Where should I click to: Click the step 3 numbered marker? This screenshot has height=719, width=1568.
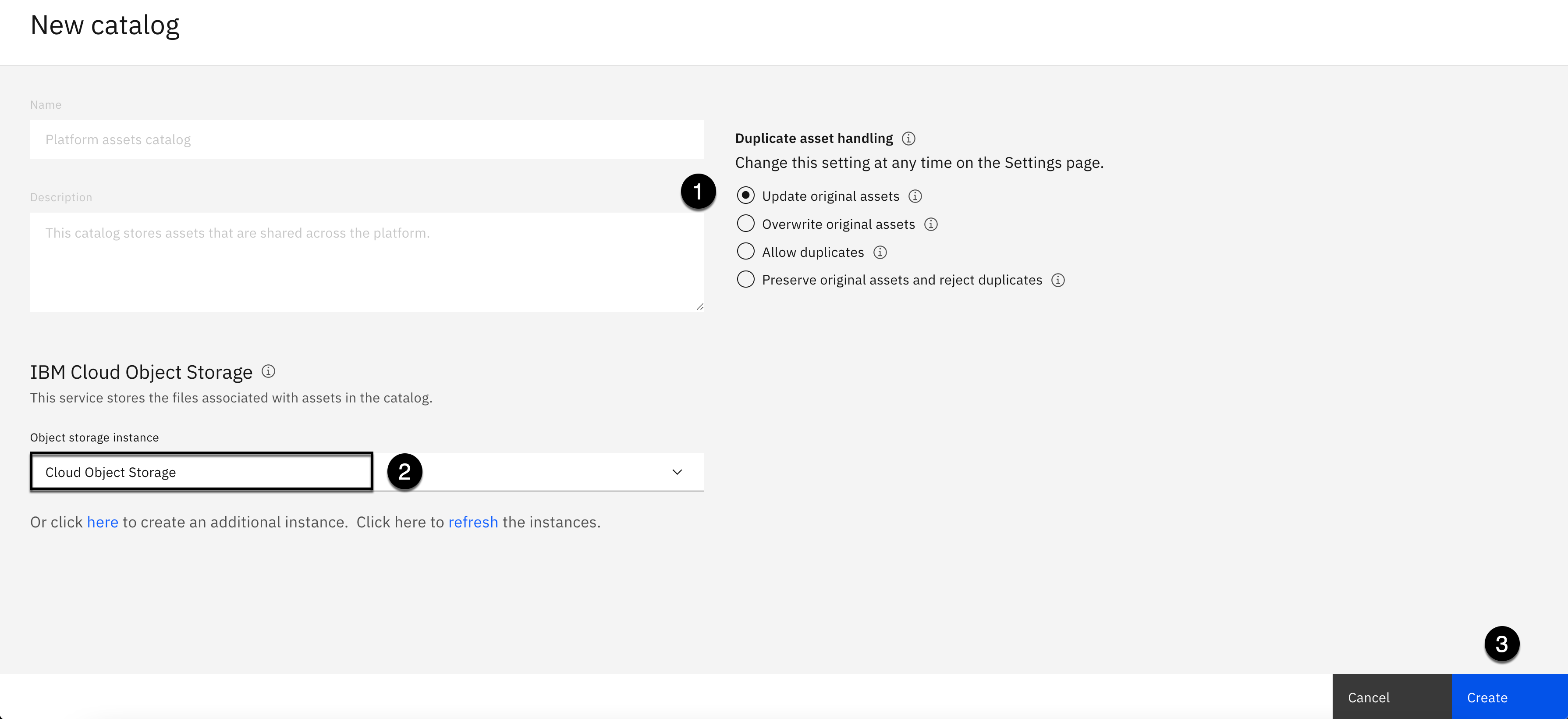(x=1502, y=644)
